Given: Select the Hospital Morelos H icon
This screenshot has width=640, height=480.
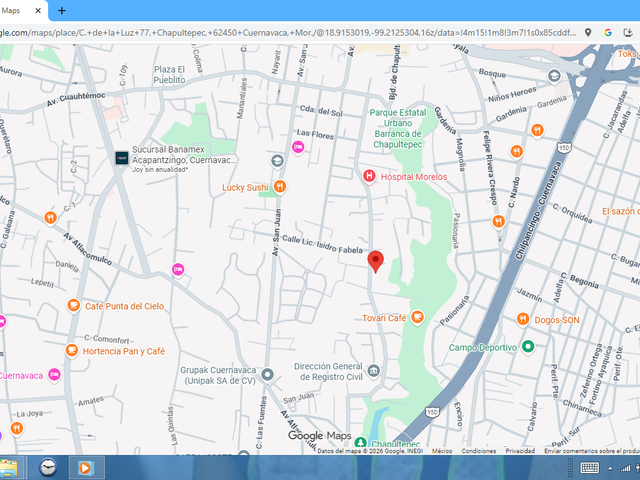Looking at the screenshot, I should pyautogui.click(x=369, y=176).
